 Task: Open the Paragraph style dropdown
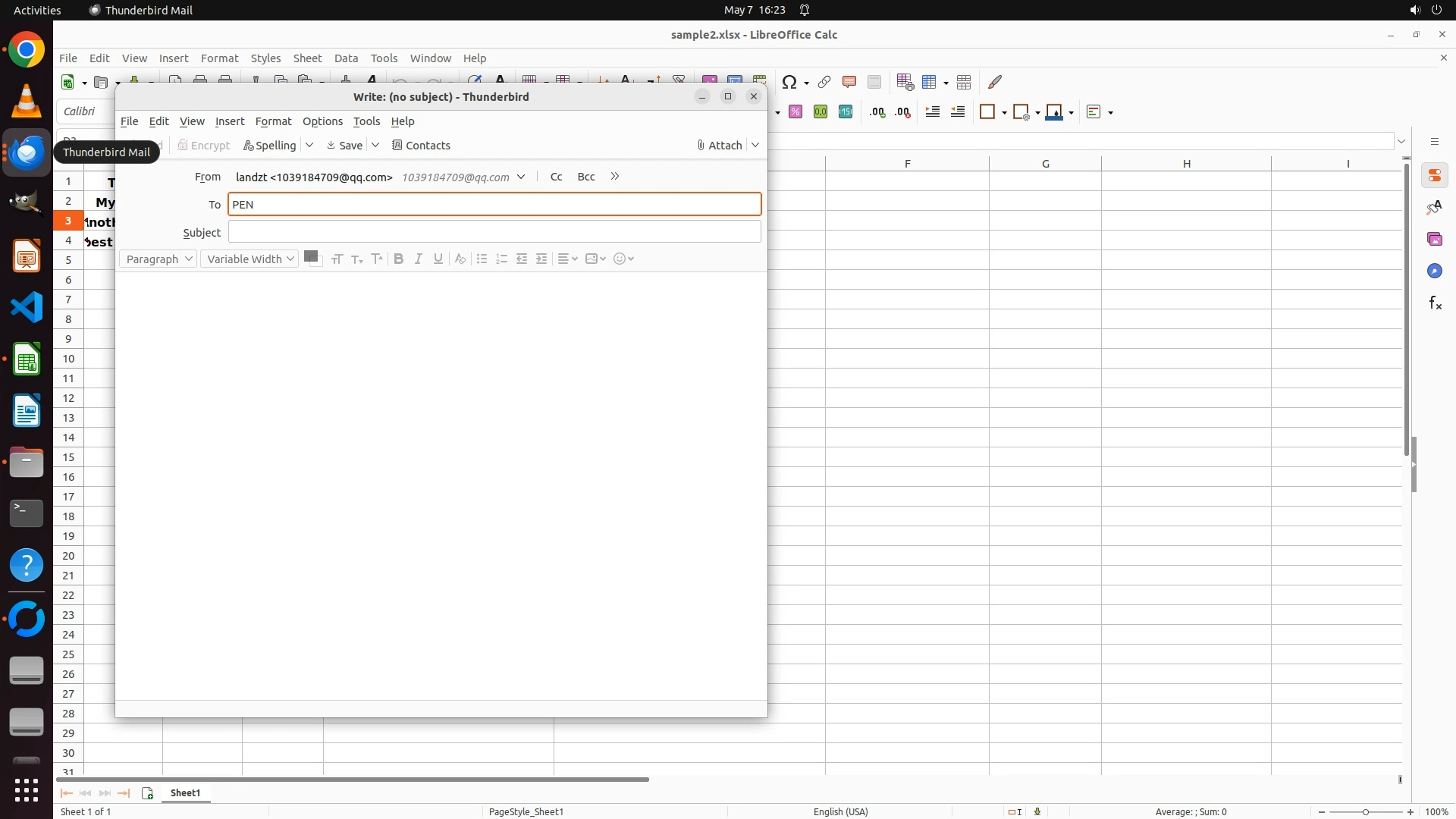[158, 259]
